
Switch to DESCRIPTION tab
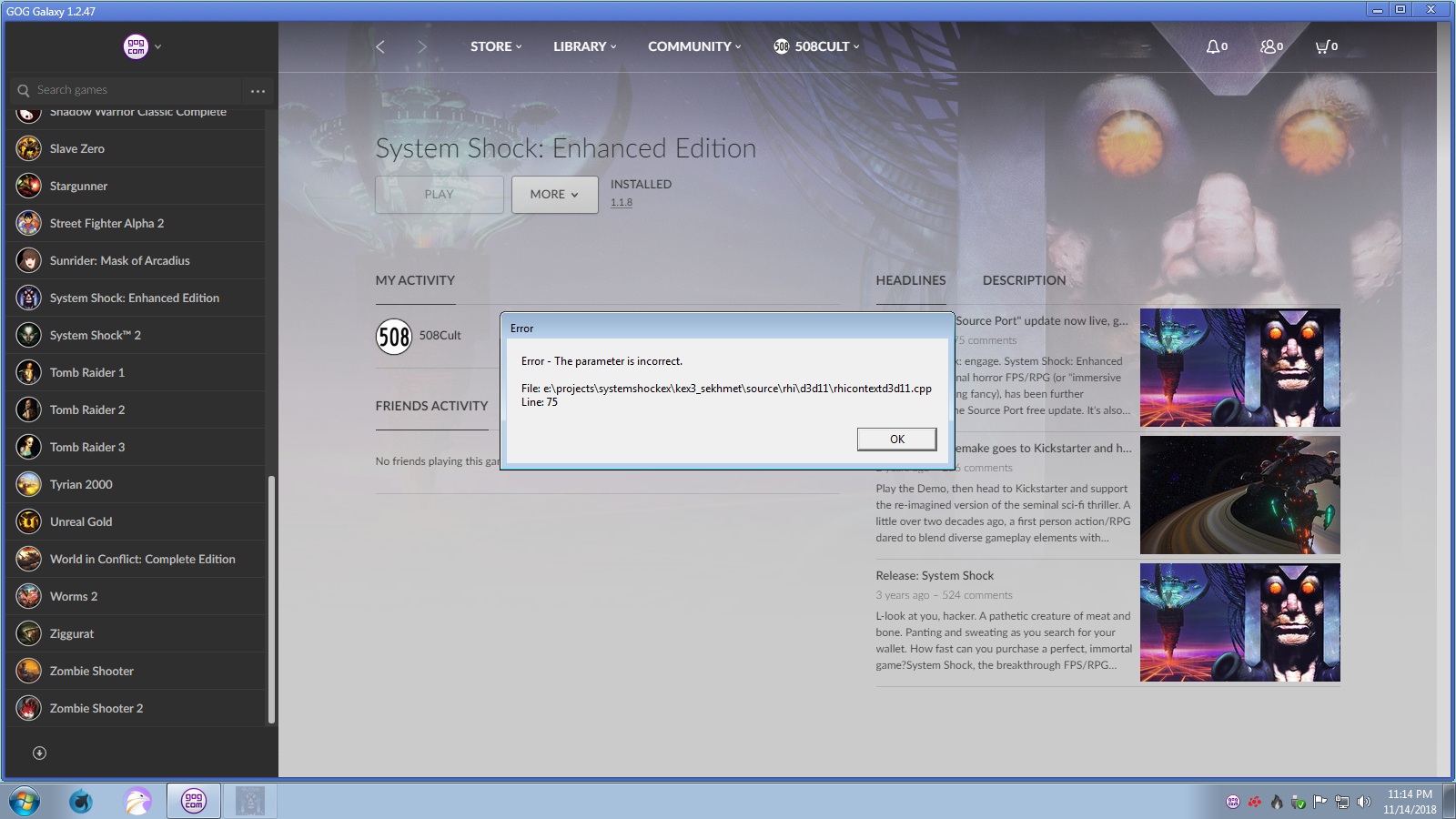tap(1024, 280)
